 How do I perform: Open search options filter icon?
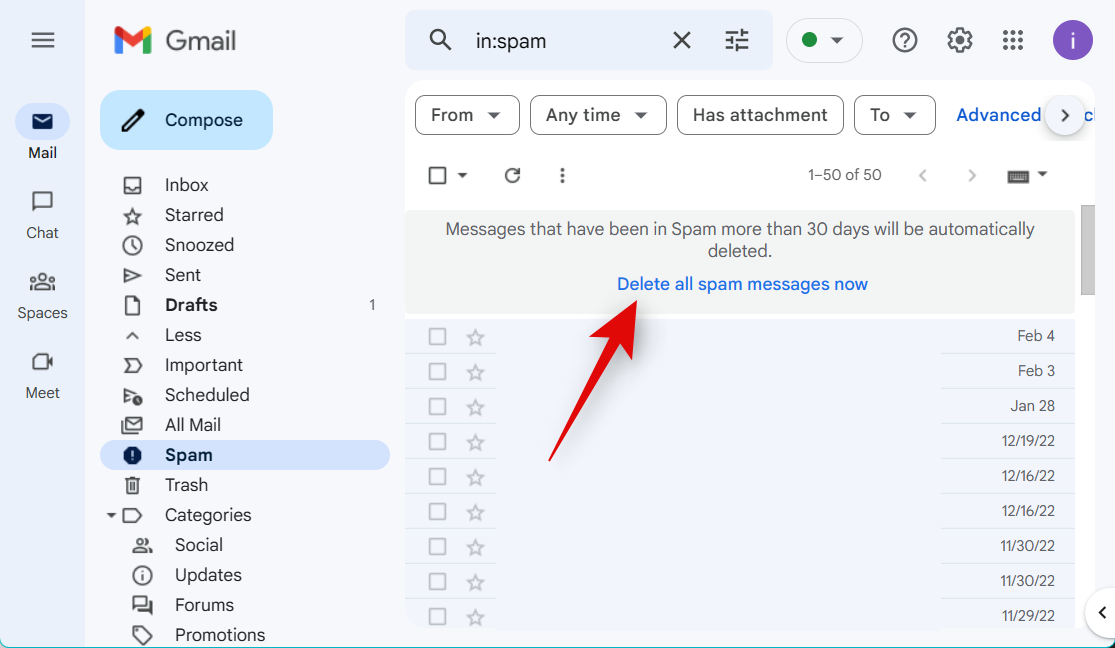pos(737,41)
